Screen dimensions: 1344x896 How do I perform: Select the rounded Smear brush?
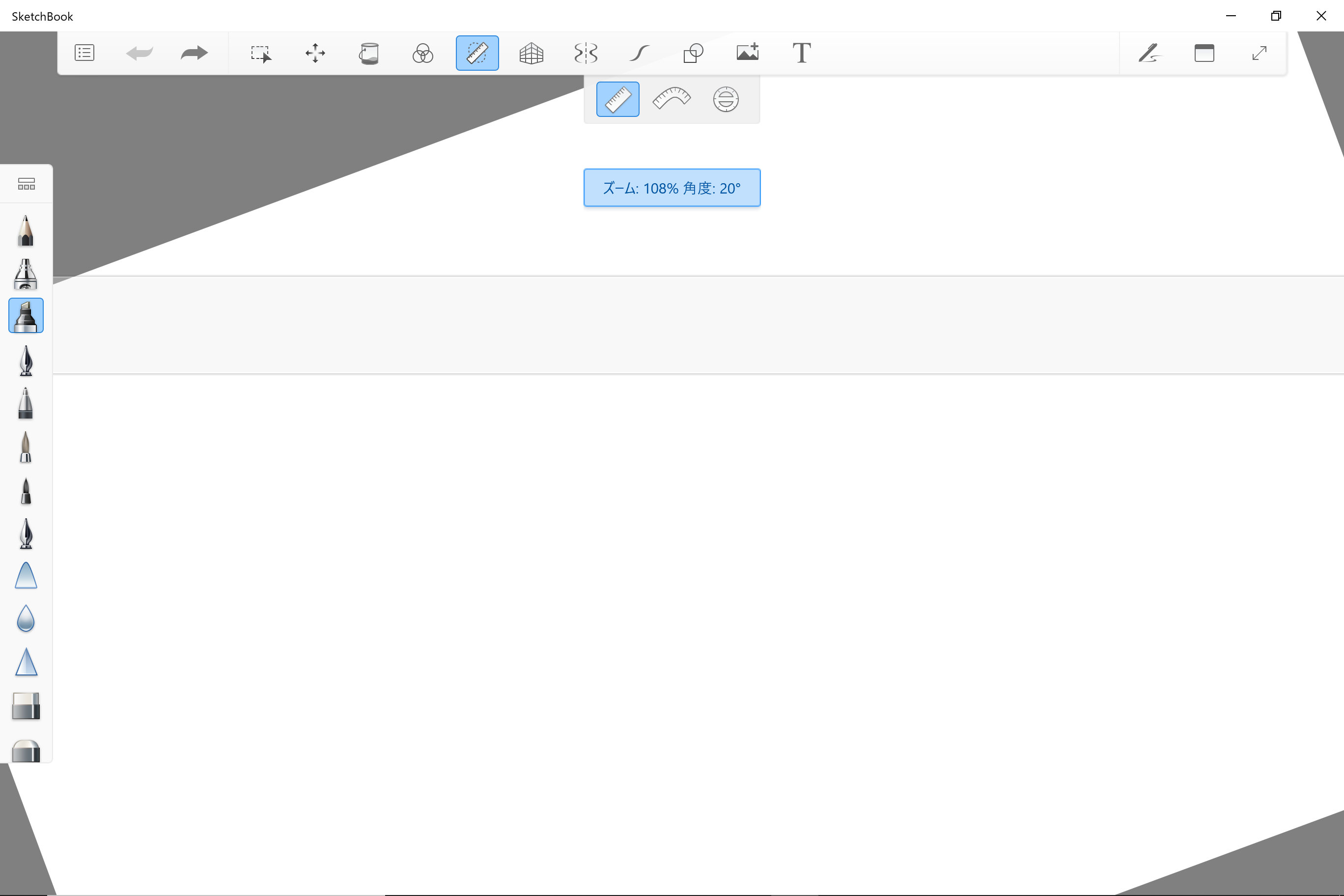26,575
